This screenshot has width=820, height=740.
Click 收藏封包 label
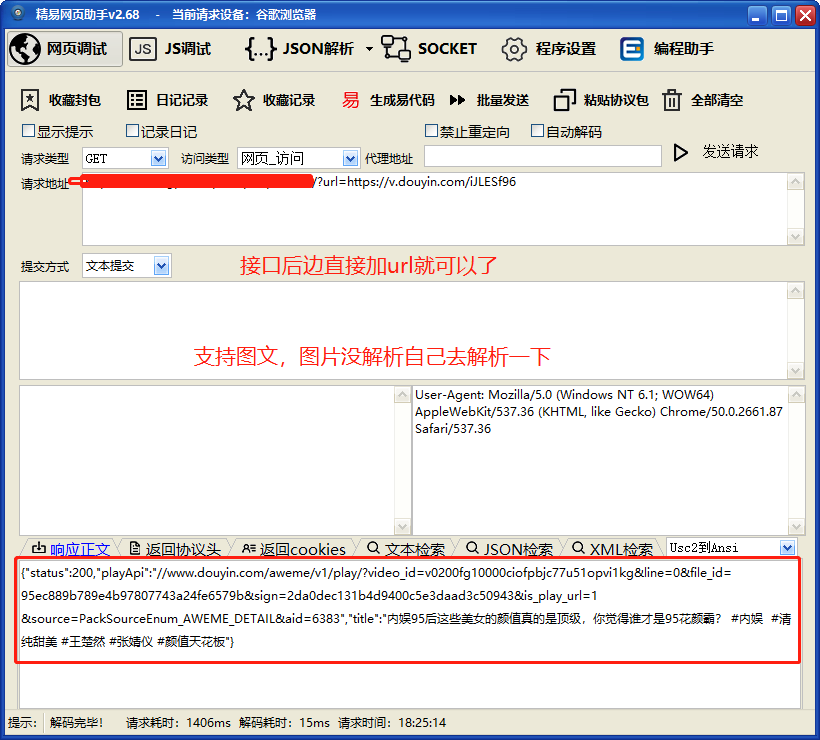75,100
